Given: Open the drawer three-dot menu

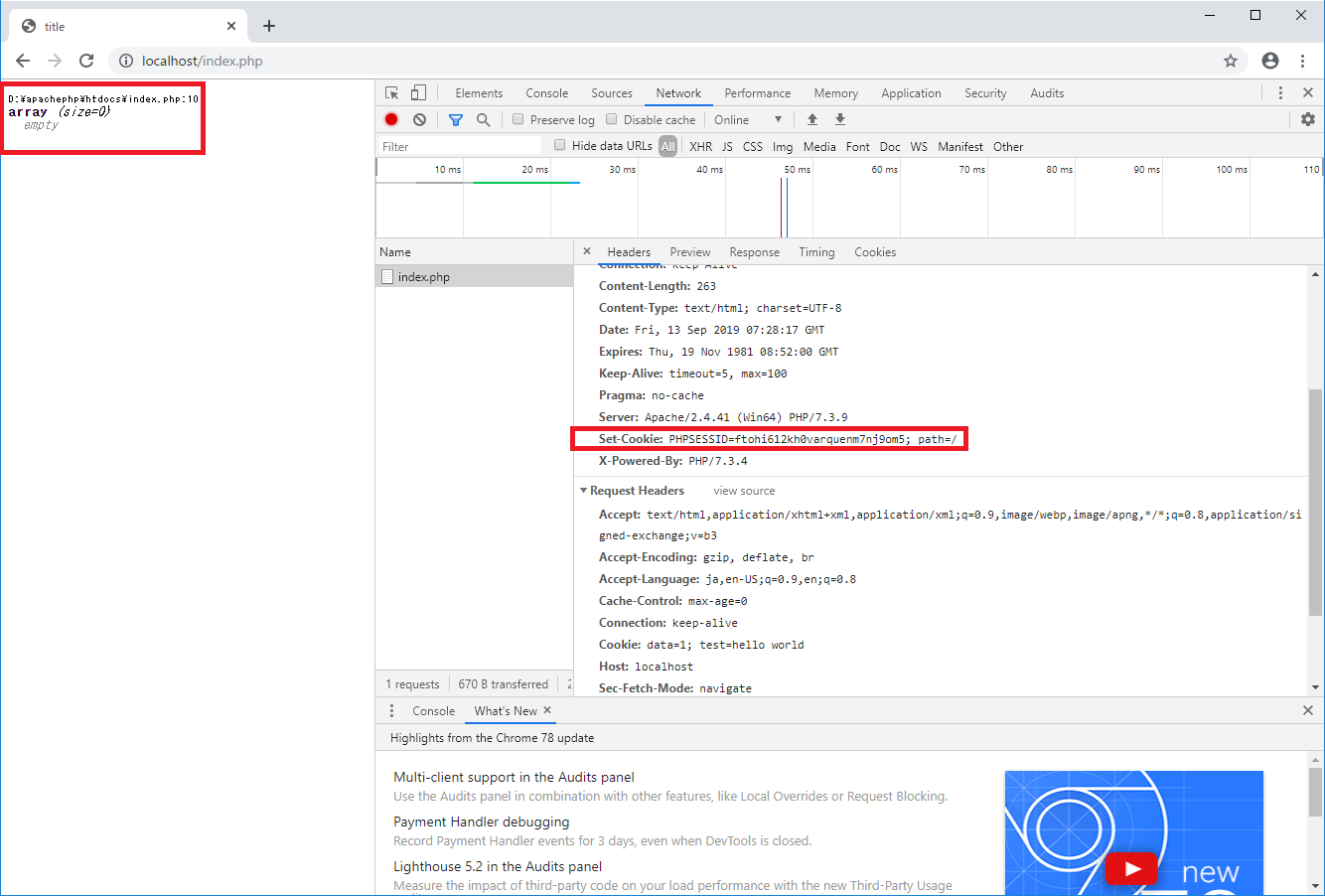Looking at the screenshot, I should (x=391, y=710).
